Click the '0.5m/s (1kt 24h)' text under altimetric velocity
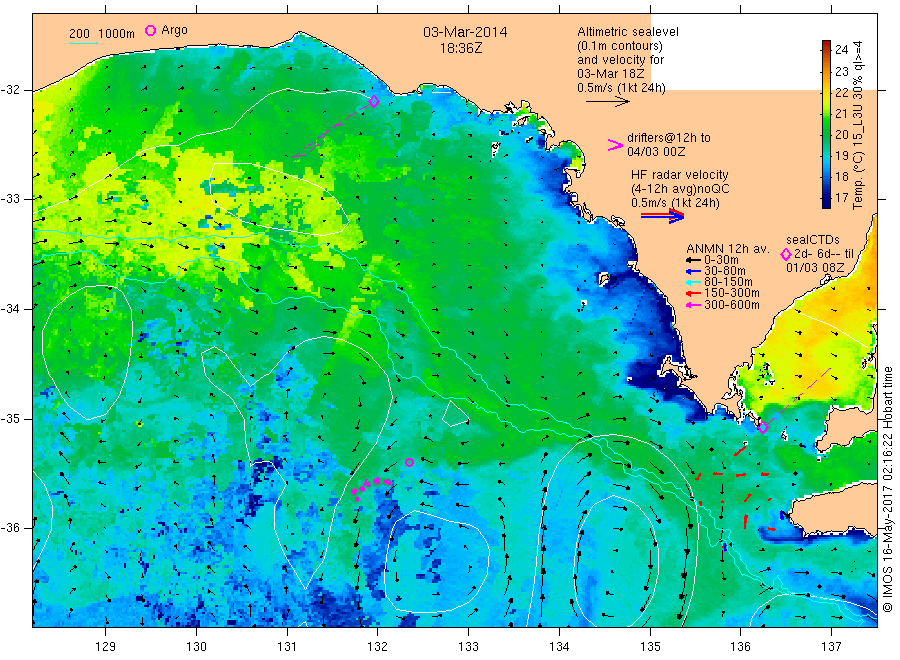This screenshot has width=900, height=660. [x=621, y=88]
